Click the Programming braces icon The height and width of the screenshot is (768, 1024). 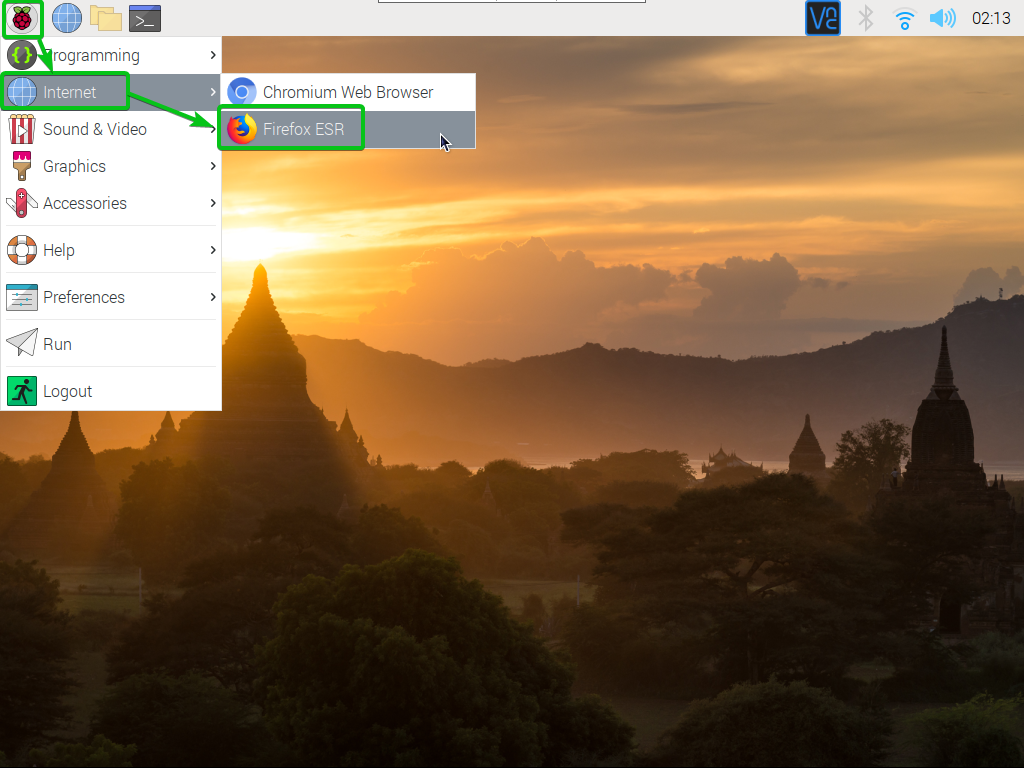pos(22,55)
